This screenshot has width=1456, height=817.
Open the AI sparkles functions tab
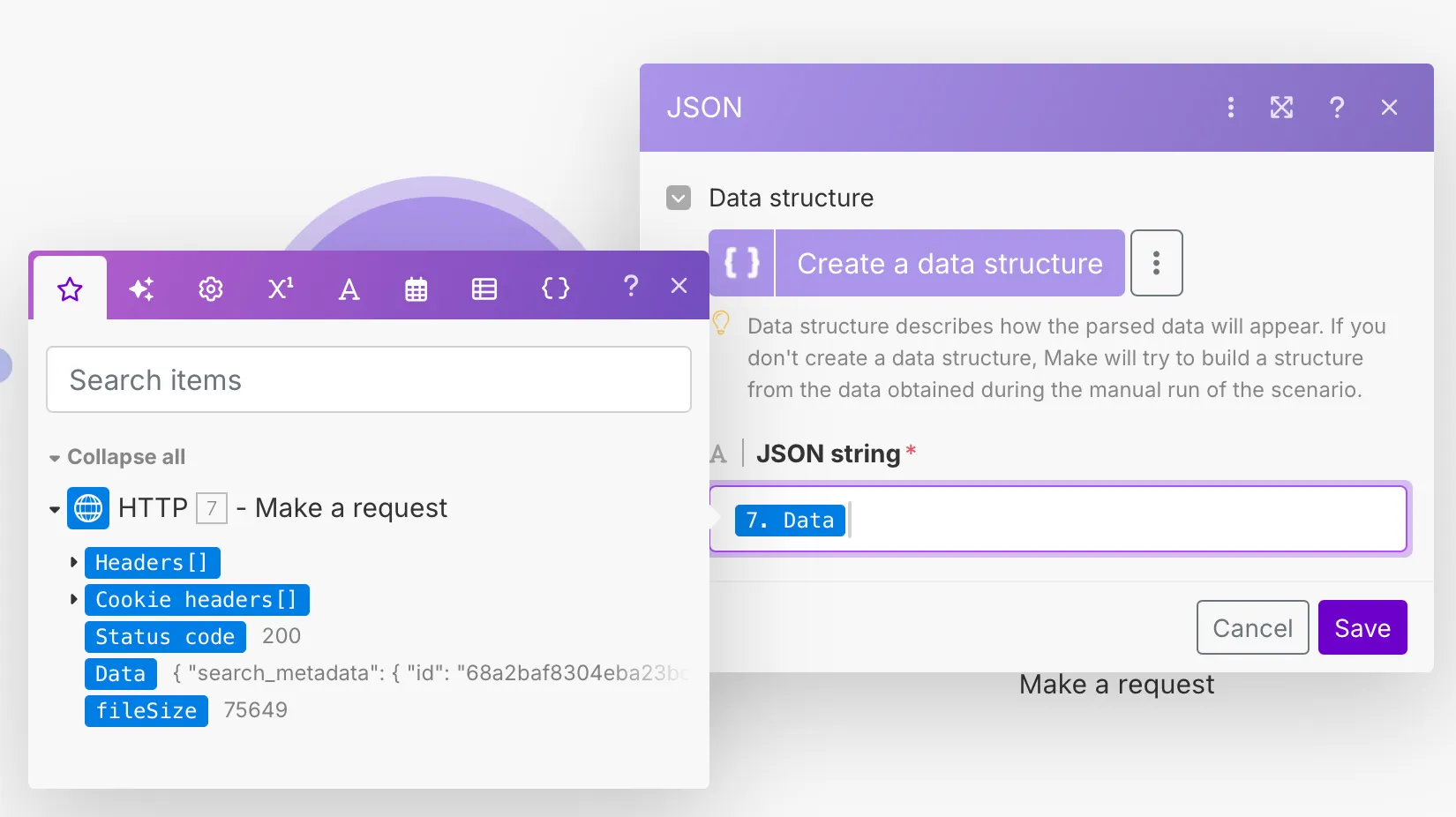click(141, 289)
